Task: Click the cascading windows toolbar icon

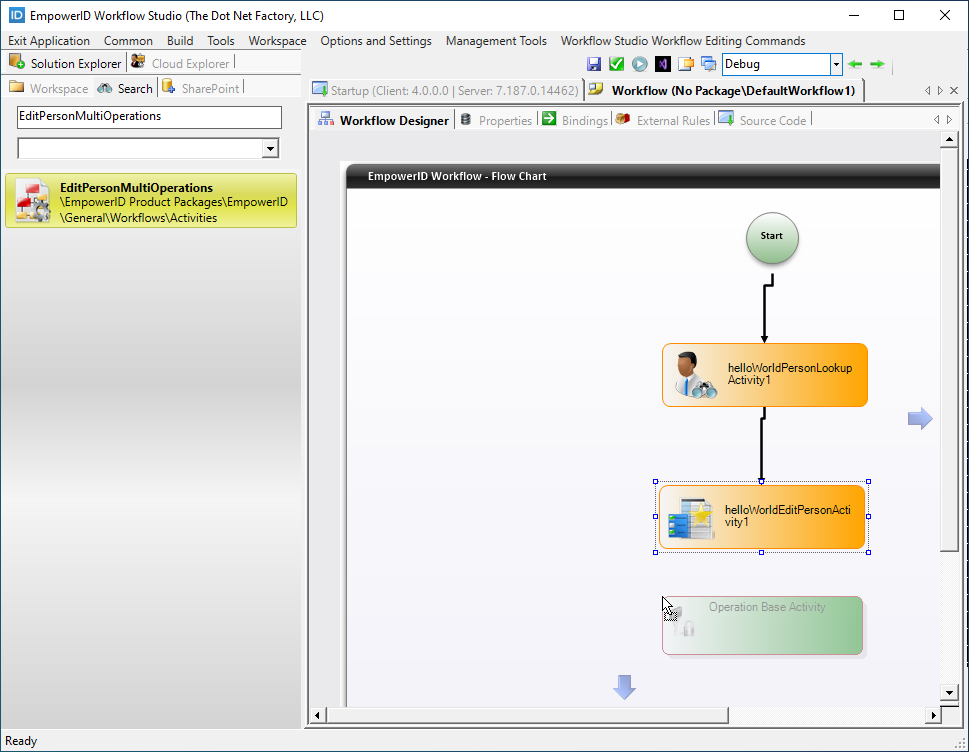Action: [708, 64]
